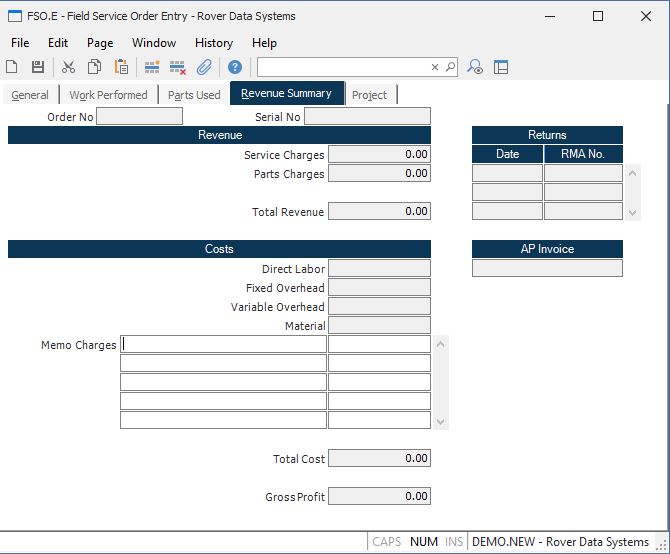Click the New record icon

point(12,67)
